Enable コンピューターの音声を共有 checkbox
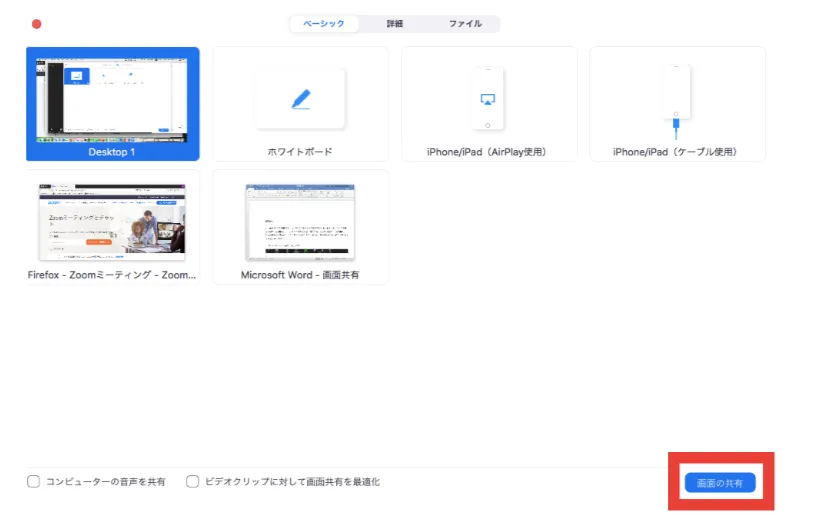Viewport: 825px width, 531px height. 34,482
